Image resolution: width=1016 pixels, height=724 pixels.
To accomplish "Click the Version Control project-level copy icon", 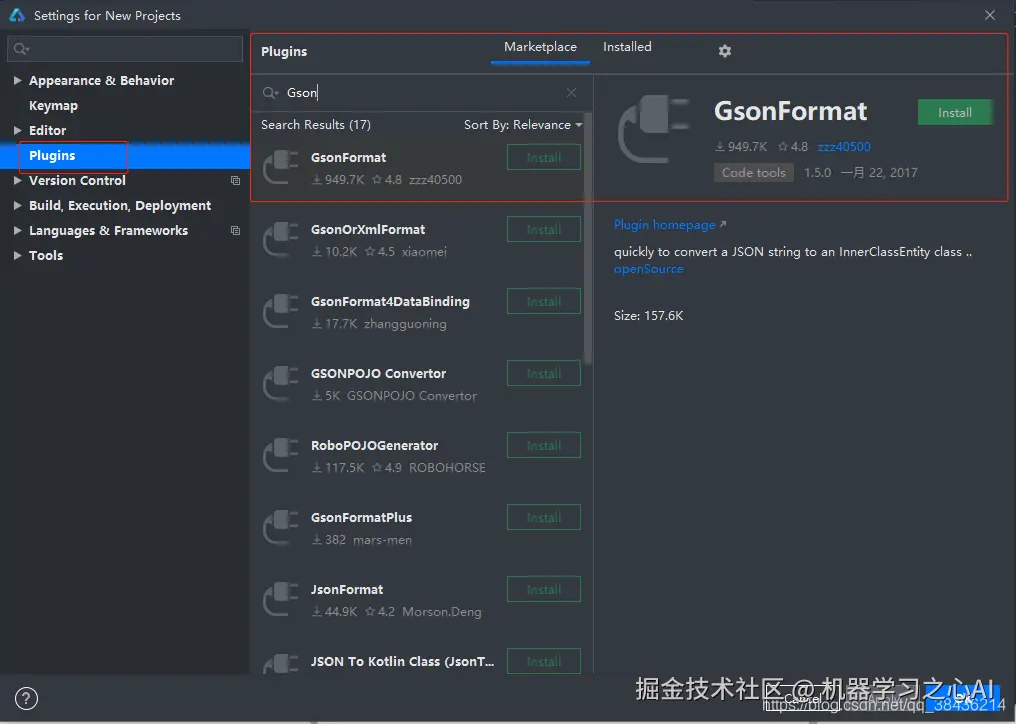I will [235, 180].
